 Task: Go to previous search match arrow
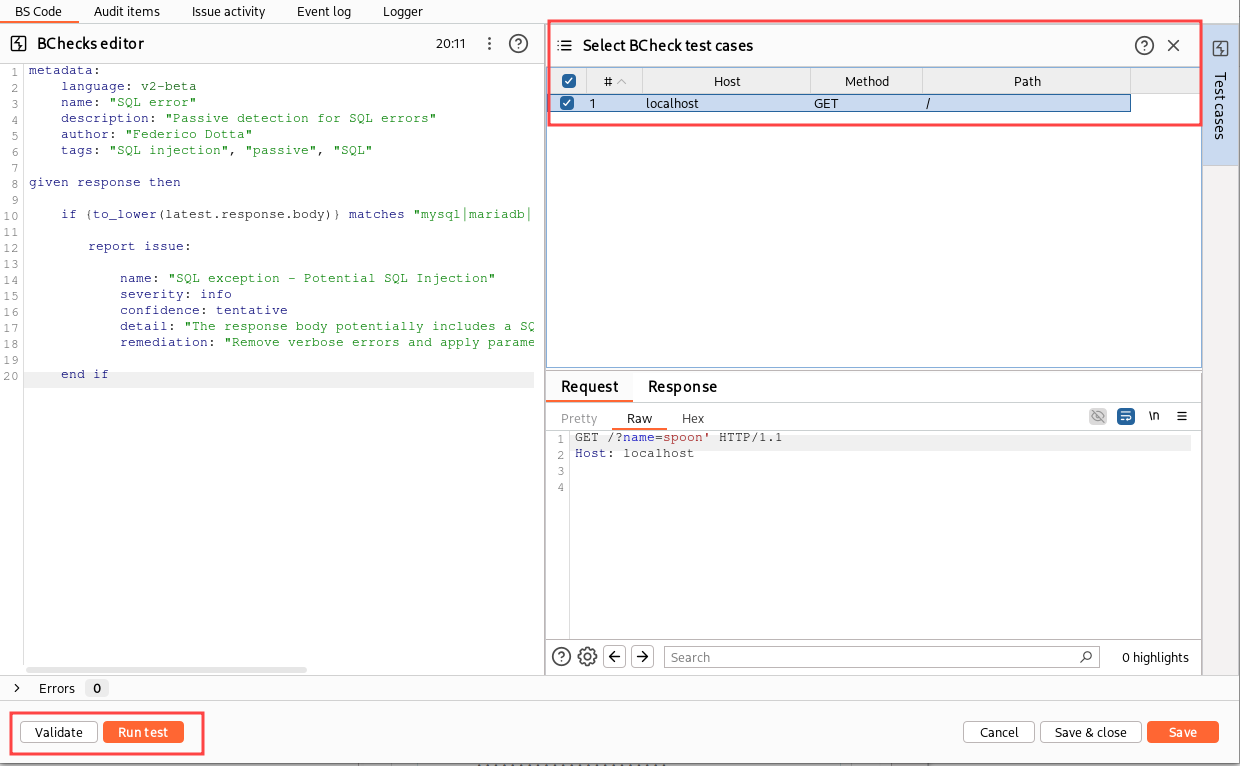click(x=615, y=657)
